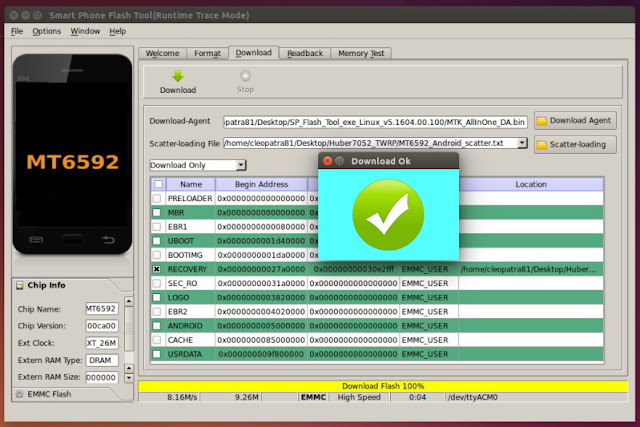Viewport: 640px width, 427px height.
Task: Click the Download Agent button
Action: pos(575,121)
